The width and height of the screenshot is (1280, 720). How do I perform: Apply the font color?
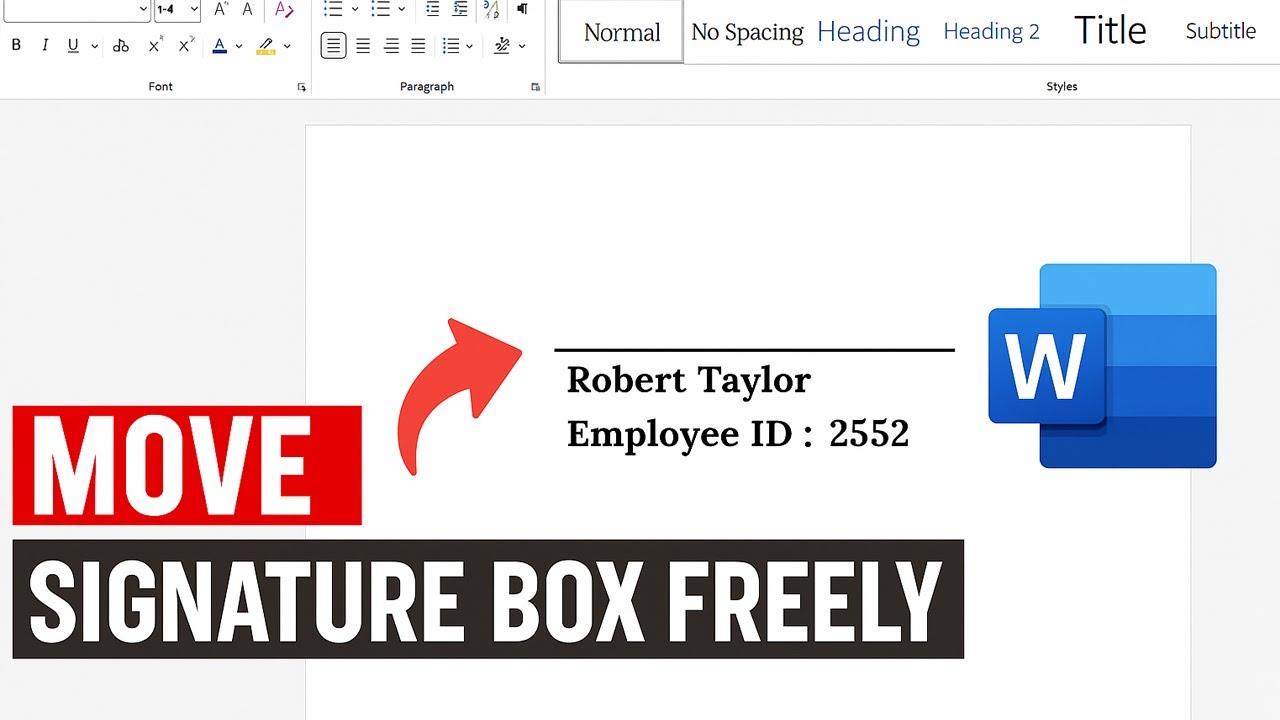pyautogui.click(x=220, y=46)
